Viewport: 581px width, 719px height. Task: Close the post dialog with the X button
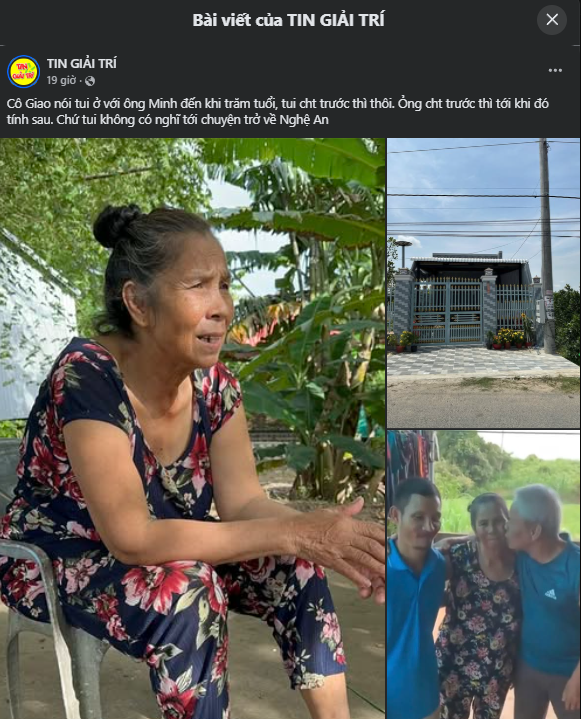pyautogui.click(x=552, y=20)
